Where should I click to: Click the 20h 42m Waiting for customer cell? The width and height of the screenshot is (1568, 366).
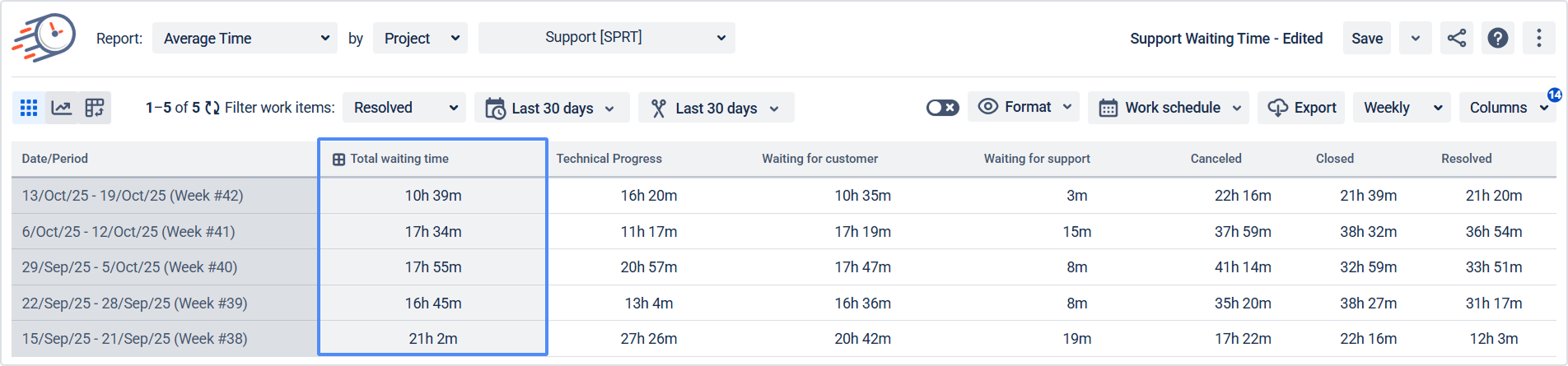(x=863, y=339)
